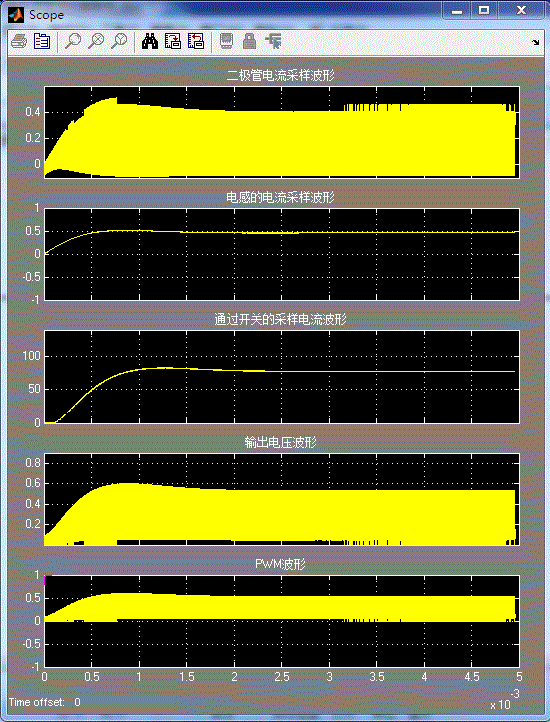The image size is (550, 722).
Task: Toggle the Floating scope button
Action: coord(226,42)
